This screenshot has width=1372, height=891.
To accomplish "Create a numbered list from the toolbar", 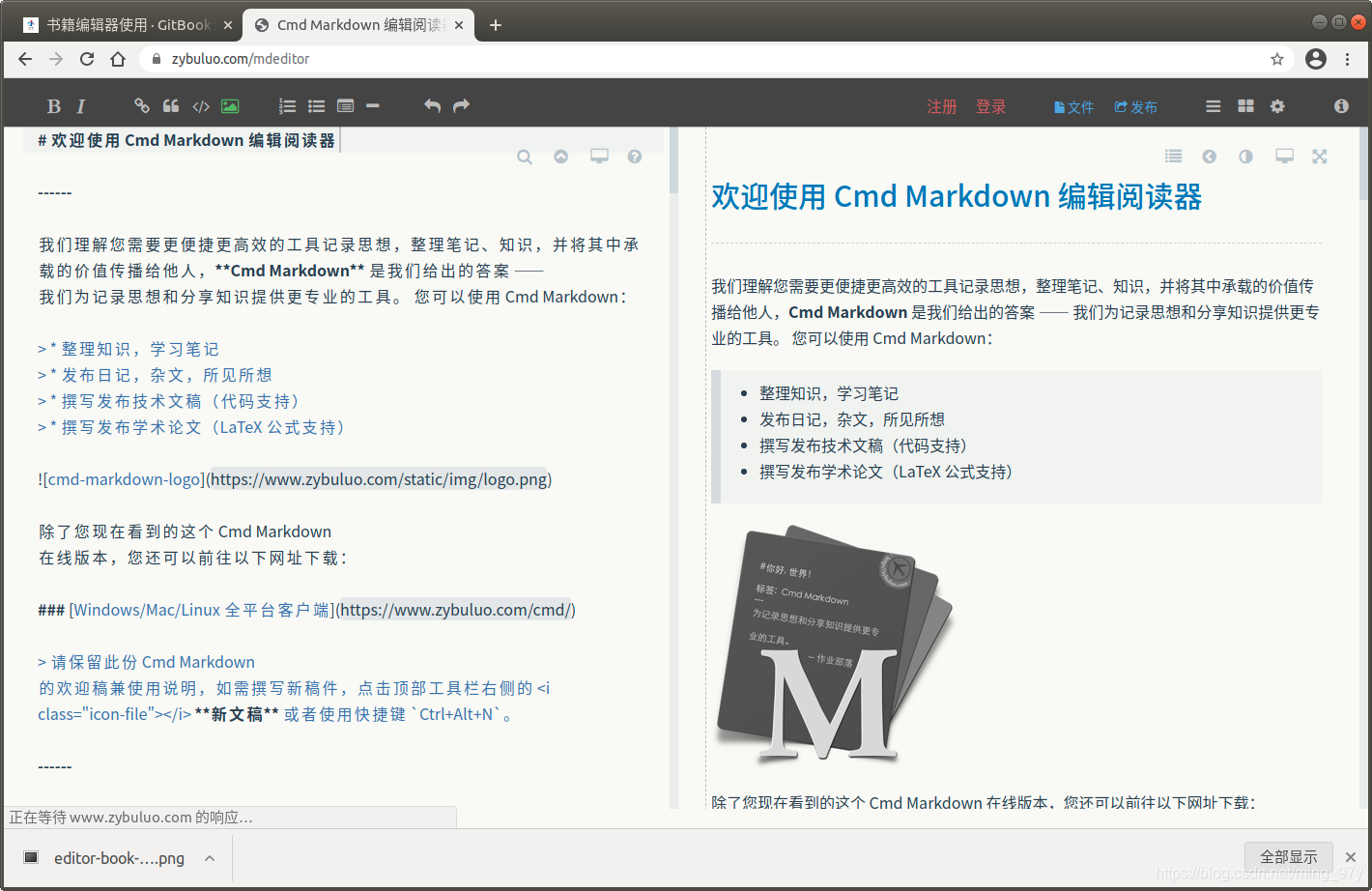I will click(x=287, y=106).
